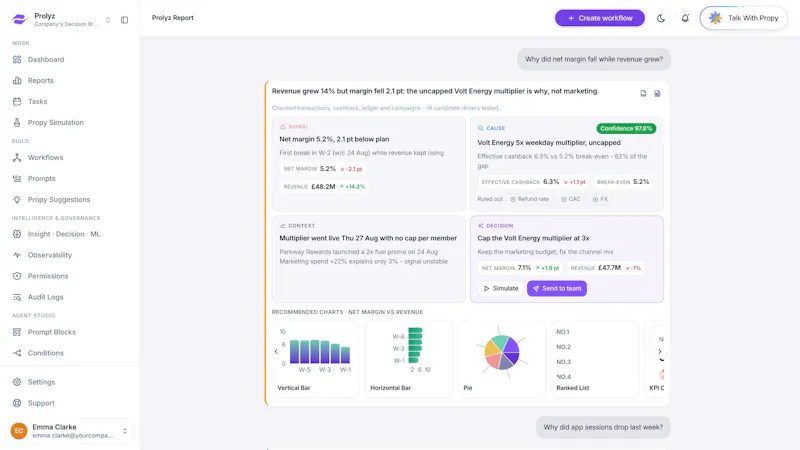
Task: Click the Talk With Propy button
Action: [x=743, y=18]
